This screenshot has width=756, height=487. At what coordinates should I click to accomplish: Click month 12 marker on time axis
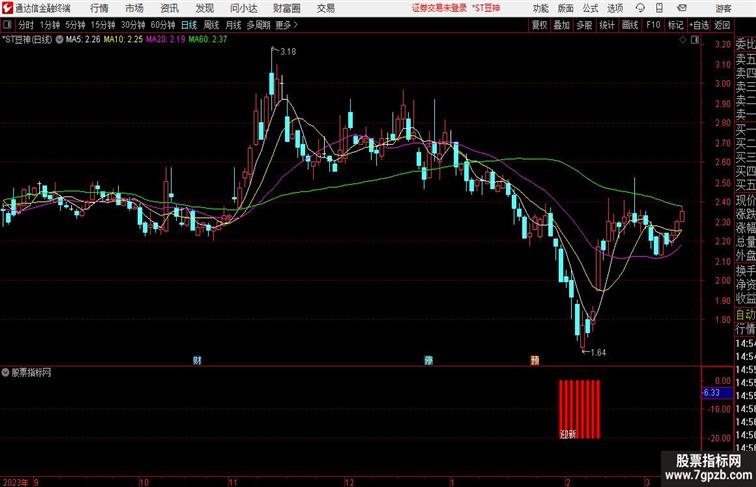click(x=349, y=482)
